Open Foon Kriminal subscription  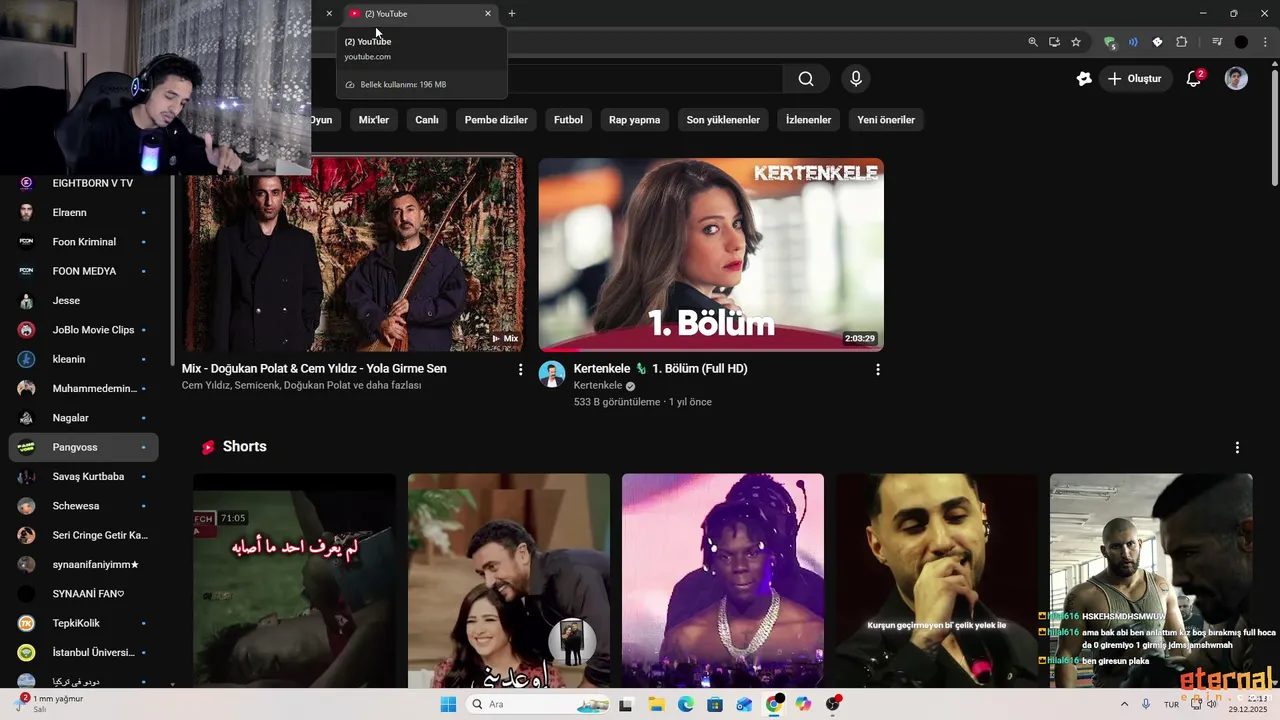point(84,242)
